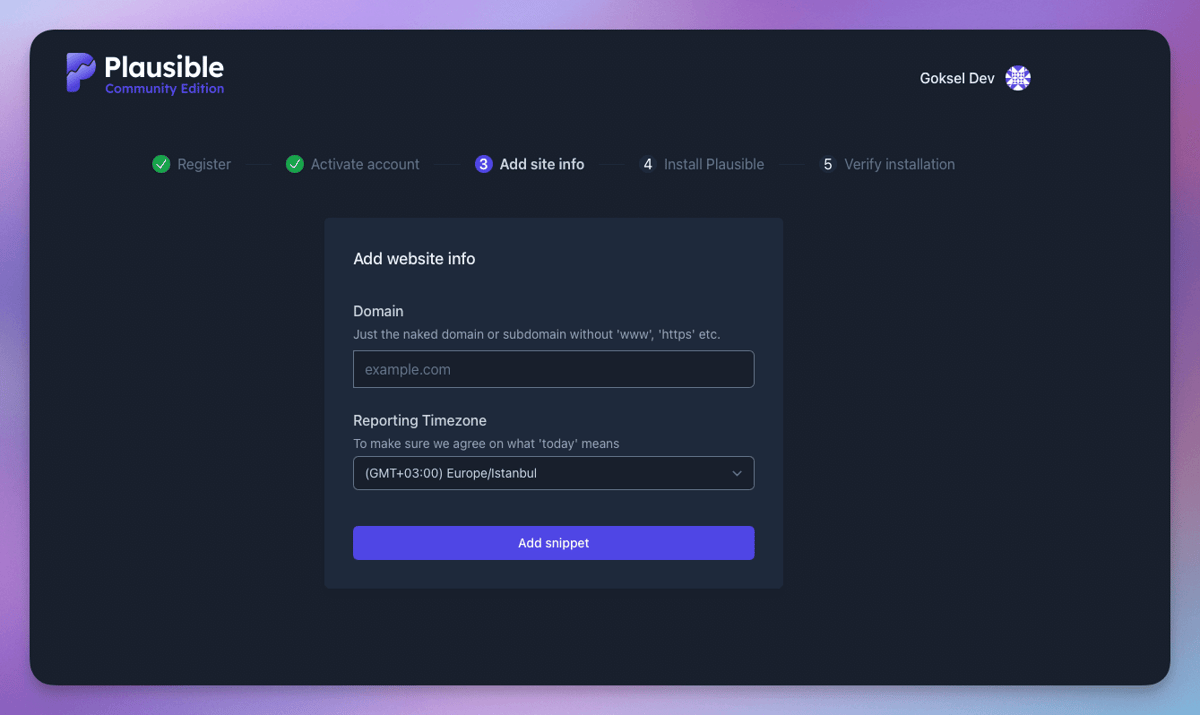This screenshot has width=1200, height=715.
Task: Select step 3 number badge
Action: click(x=484, y=164)
